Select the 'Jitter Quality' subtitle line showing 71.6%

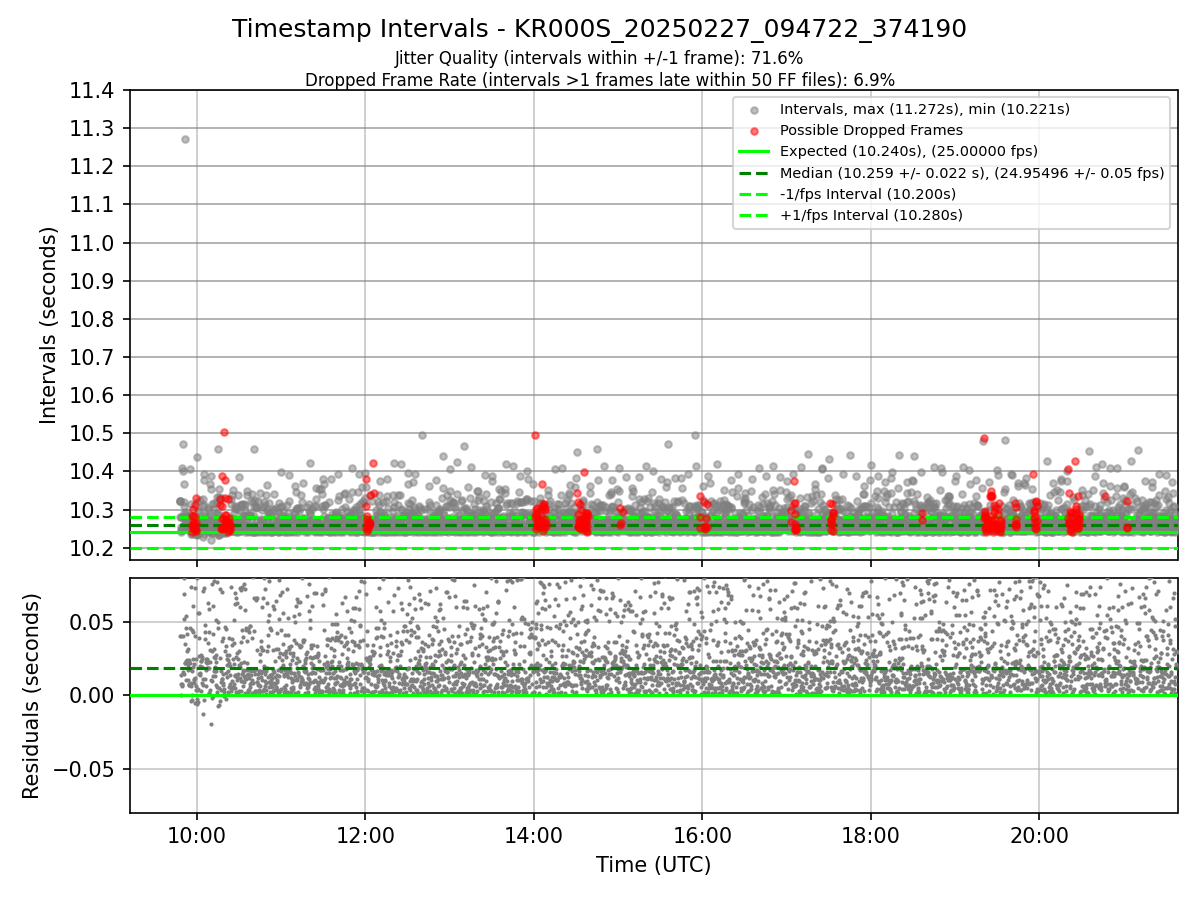point(599,59)
